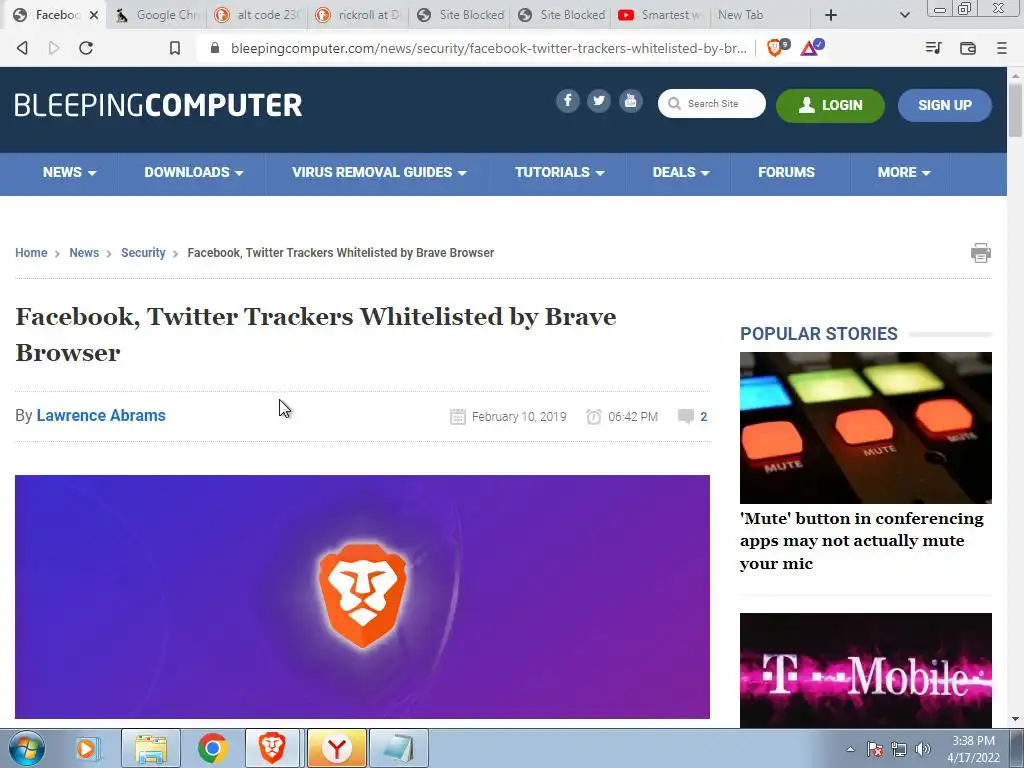The height and width of the screenshot is (768, 1024).
Task: Switch to the New Tab tab
Action: pyautogui.click(x=759, y=14)
